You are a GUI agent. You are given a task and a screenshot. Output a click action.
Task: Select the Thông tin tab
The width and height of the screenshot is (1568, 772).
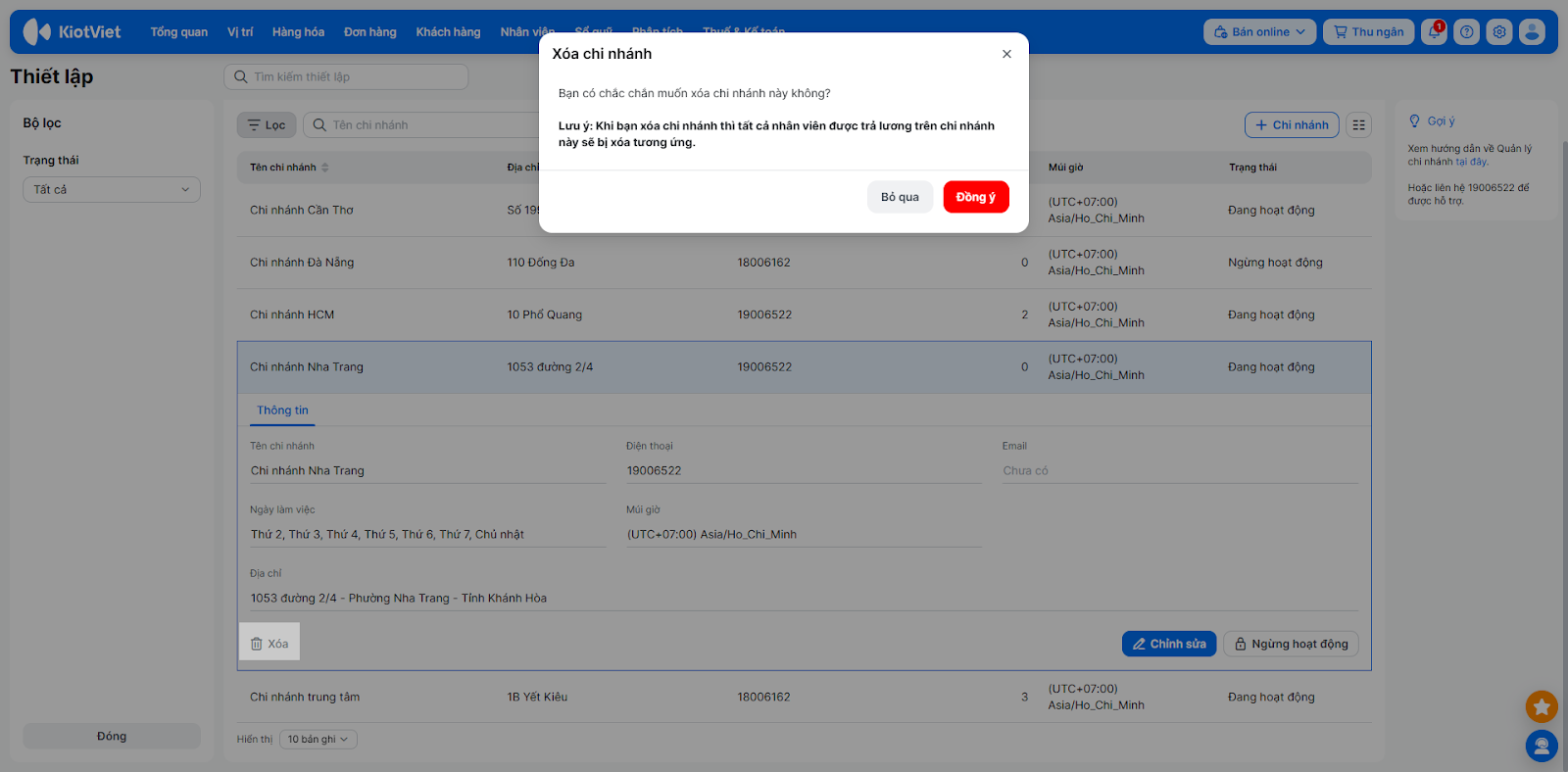(x=282, y=410)
